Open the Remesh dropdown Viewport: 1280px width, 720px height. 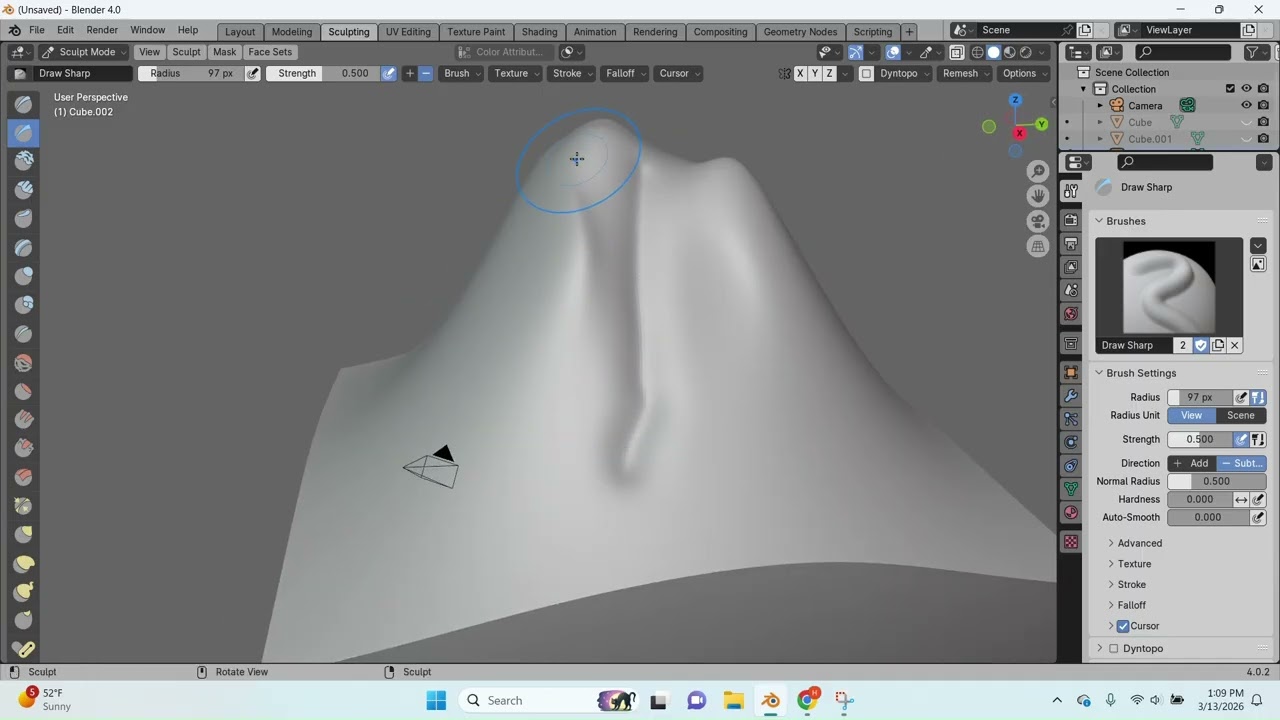(964, 73)
